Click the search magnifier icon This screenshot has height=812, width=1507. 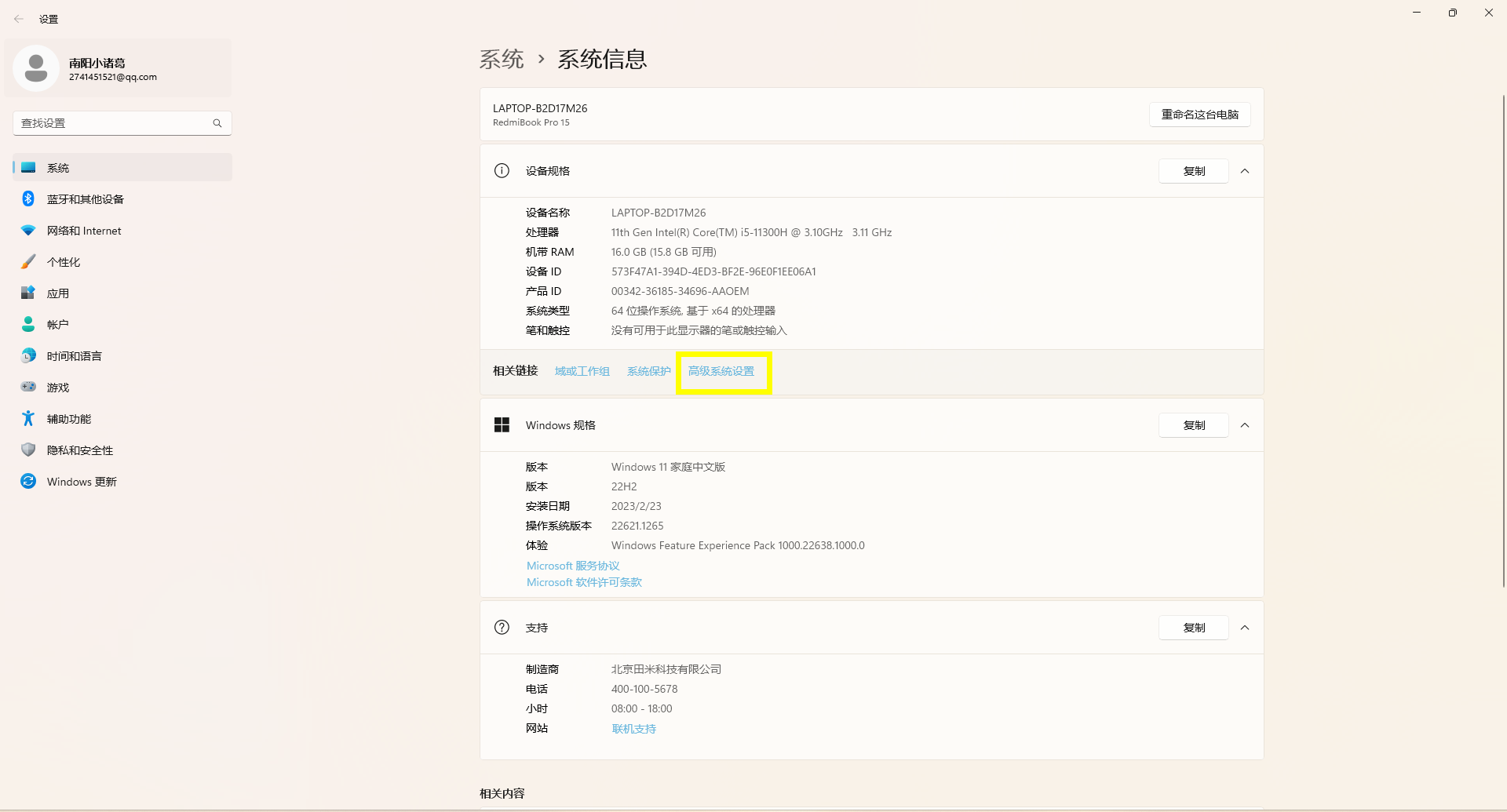point(217,123)
